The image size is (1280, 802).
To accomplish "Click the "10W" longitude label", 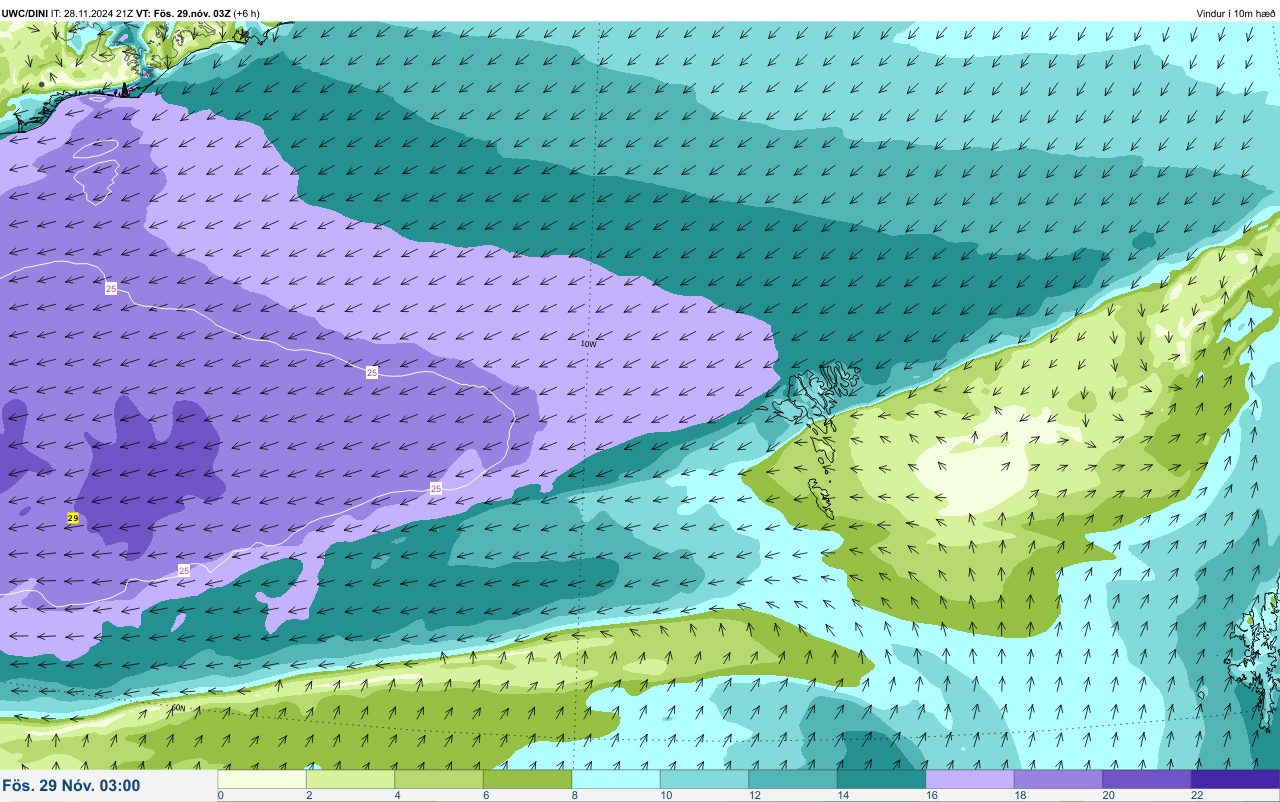I will (x=589, y=343).
